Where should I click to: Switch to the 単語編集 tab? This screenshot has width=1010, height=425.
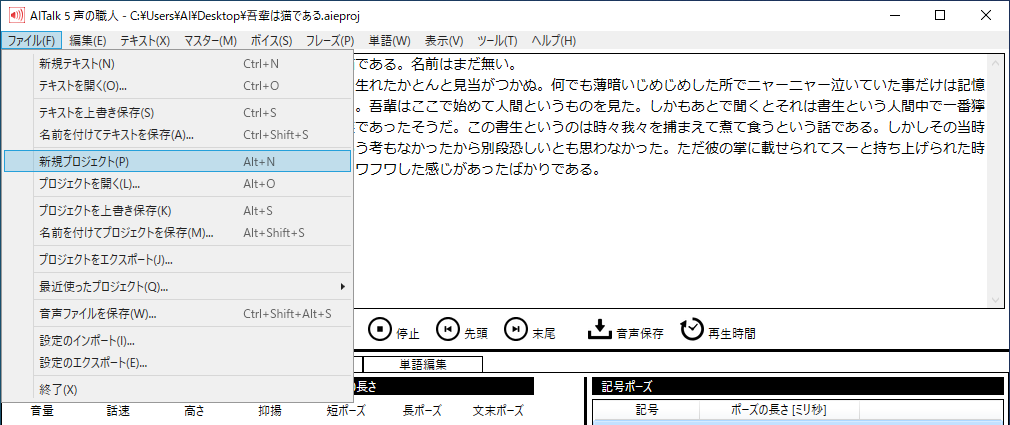(x=423, y=364)
